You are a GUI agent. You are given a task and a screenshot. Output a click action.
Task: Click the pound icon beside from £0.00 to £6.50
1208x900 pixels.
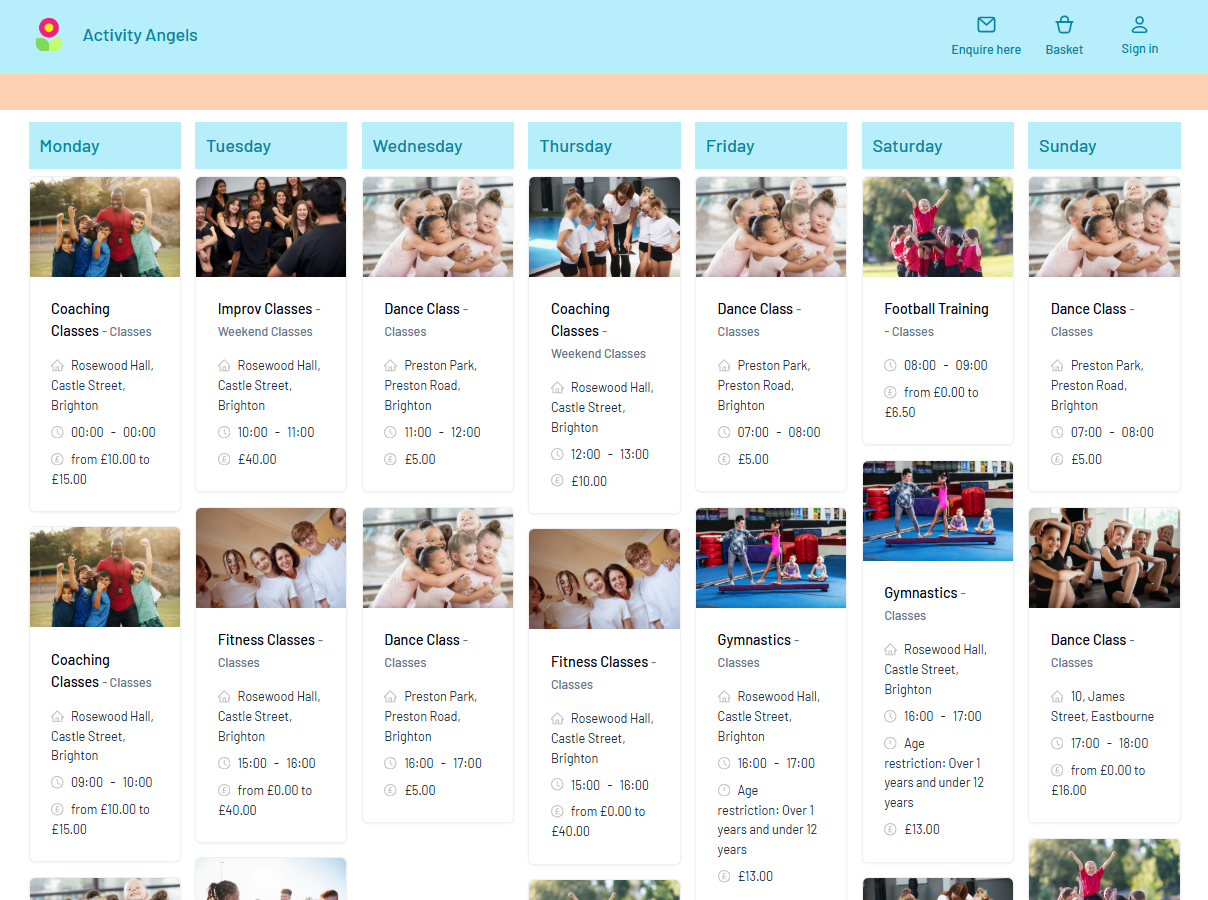(x=891, y=392)
